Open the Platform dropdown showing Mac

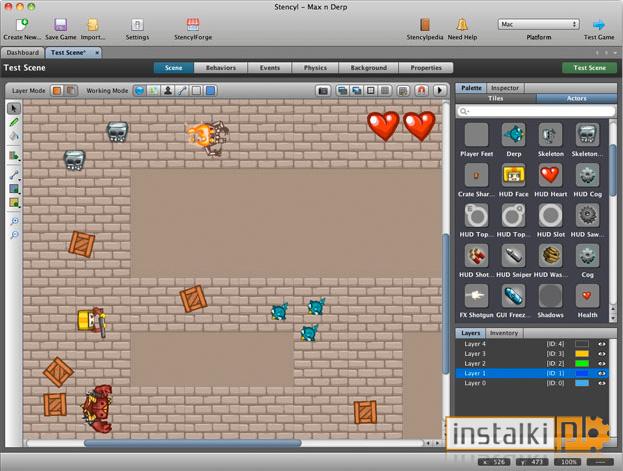tap(538, 24)
